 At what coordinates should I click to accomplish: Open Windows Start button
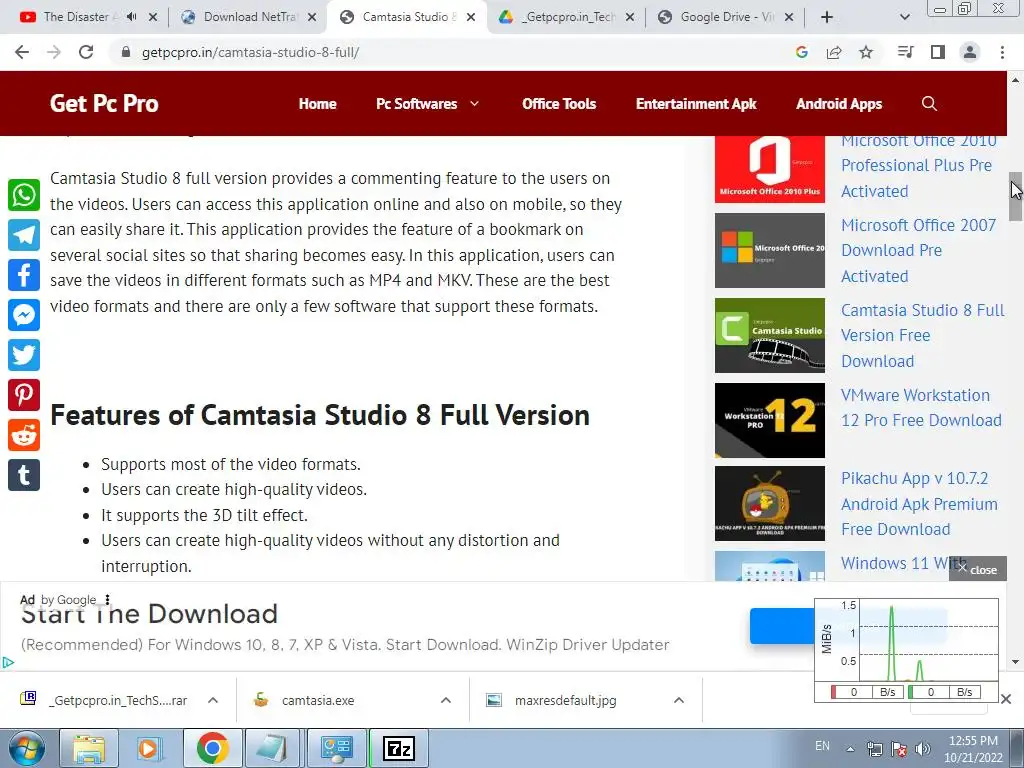tap(26, 748)
